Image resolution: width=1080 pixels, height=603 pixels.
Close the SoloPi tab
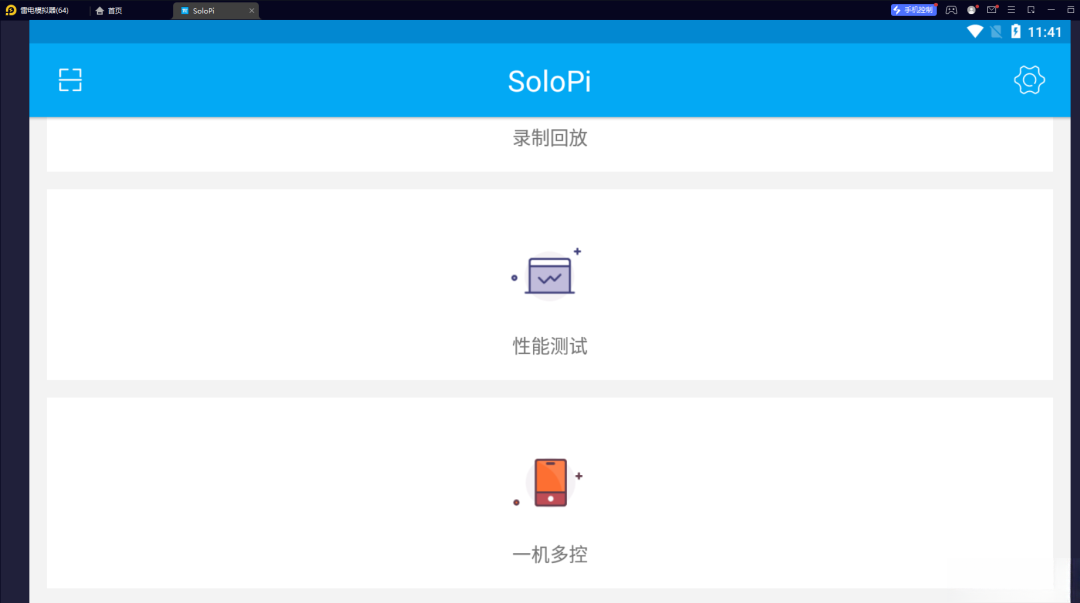(x=251, y=10)
